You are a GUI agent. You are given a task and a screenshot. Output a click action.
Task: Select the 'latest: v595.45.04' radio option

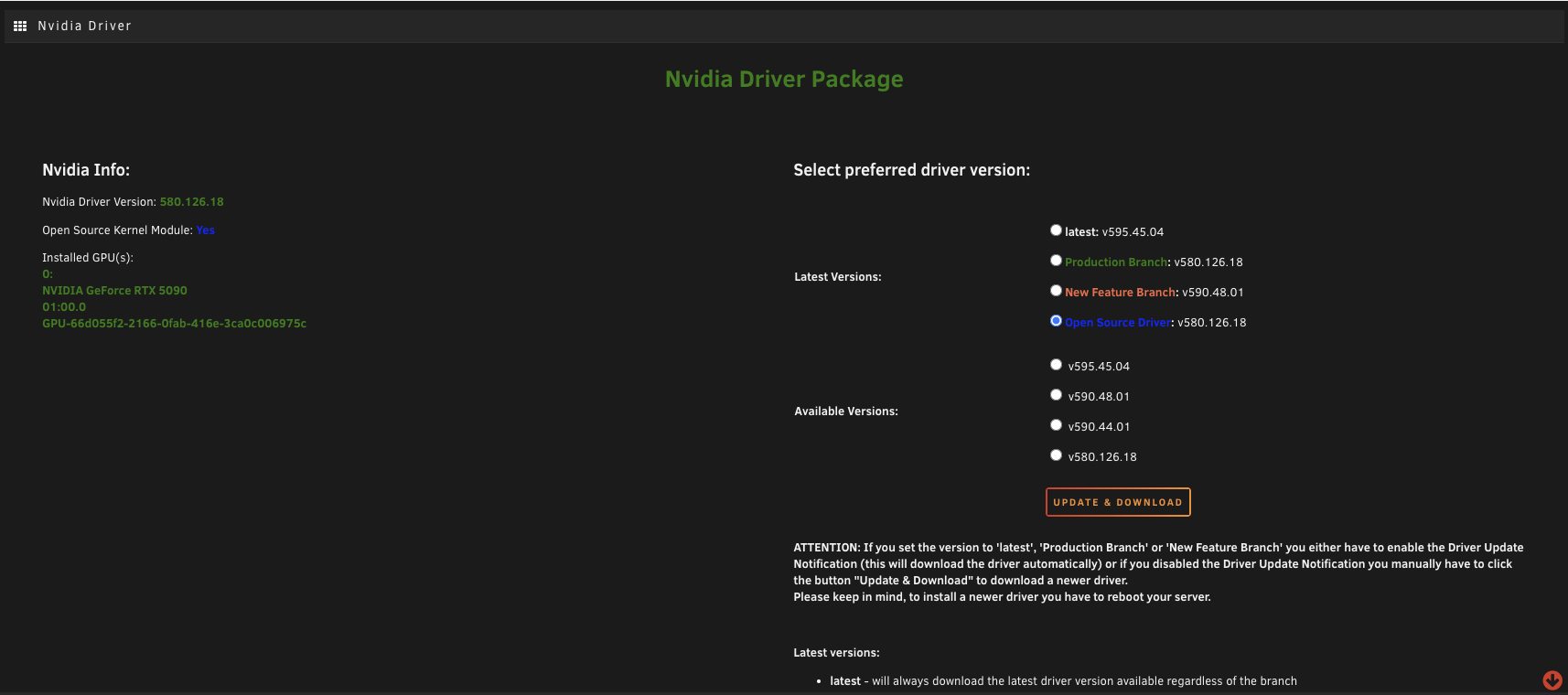click(1056, 230)
